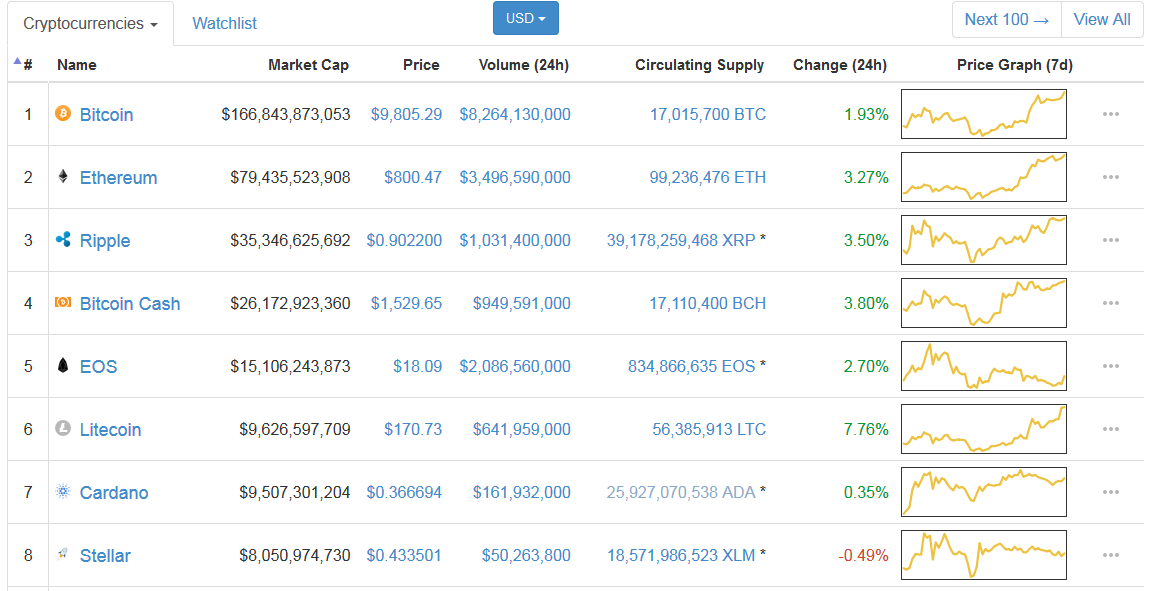Click the Bitcoin Cash logo icon

click(63, 302)
